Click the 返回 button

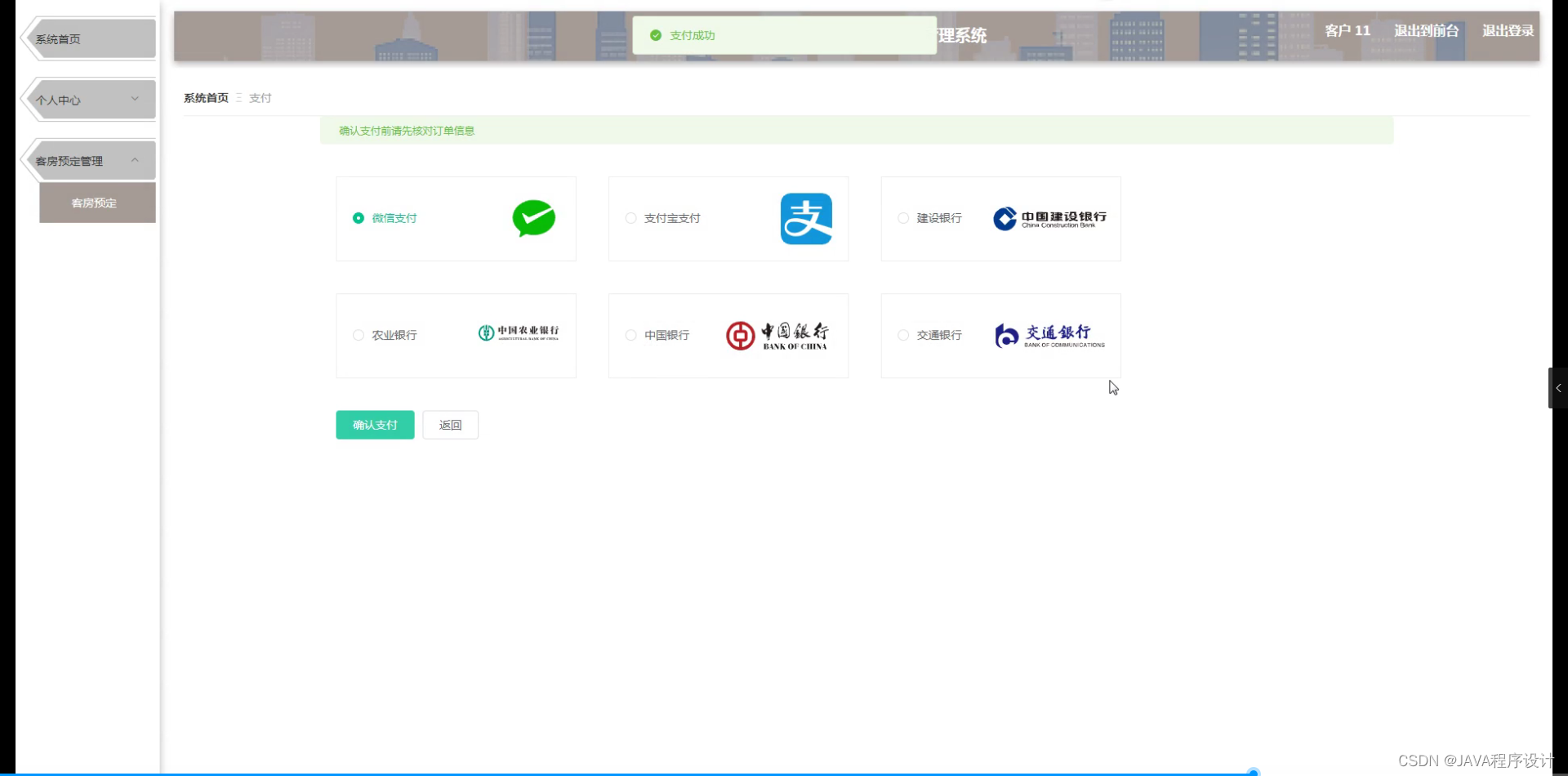(x=450, y=425)
